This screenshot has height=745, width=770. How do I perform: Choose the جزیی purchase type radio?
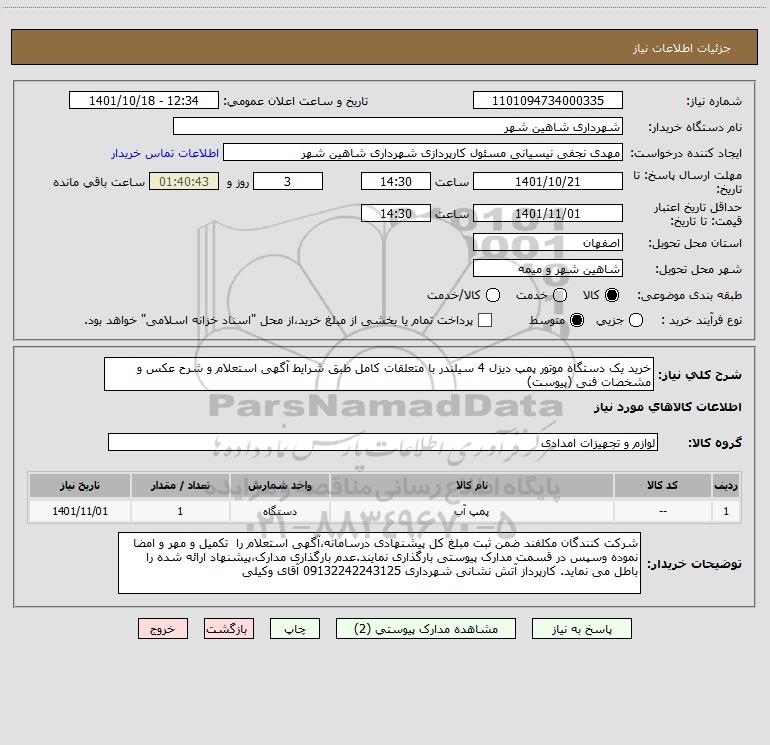click(x=635, y=320)
